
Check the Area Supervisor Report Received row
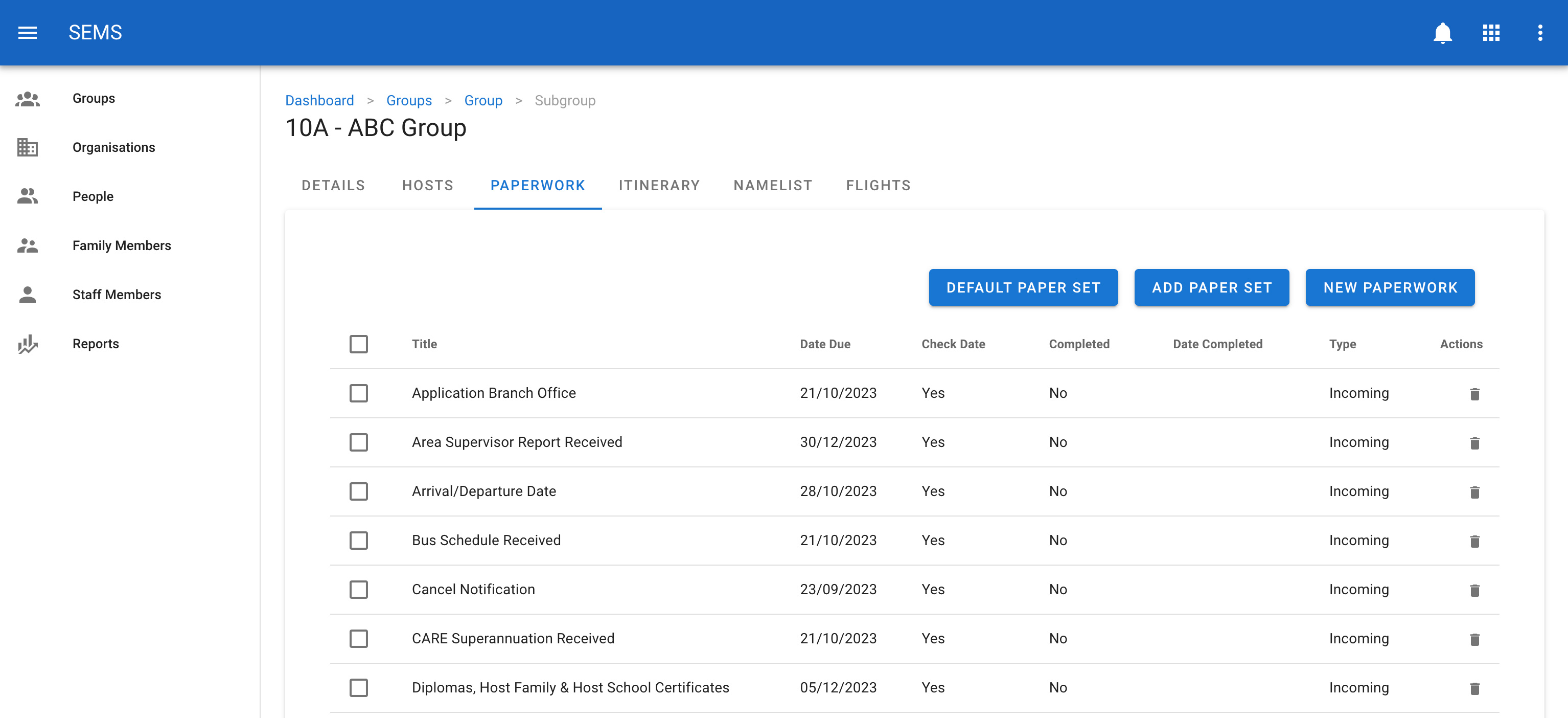tap(358, 442)
